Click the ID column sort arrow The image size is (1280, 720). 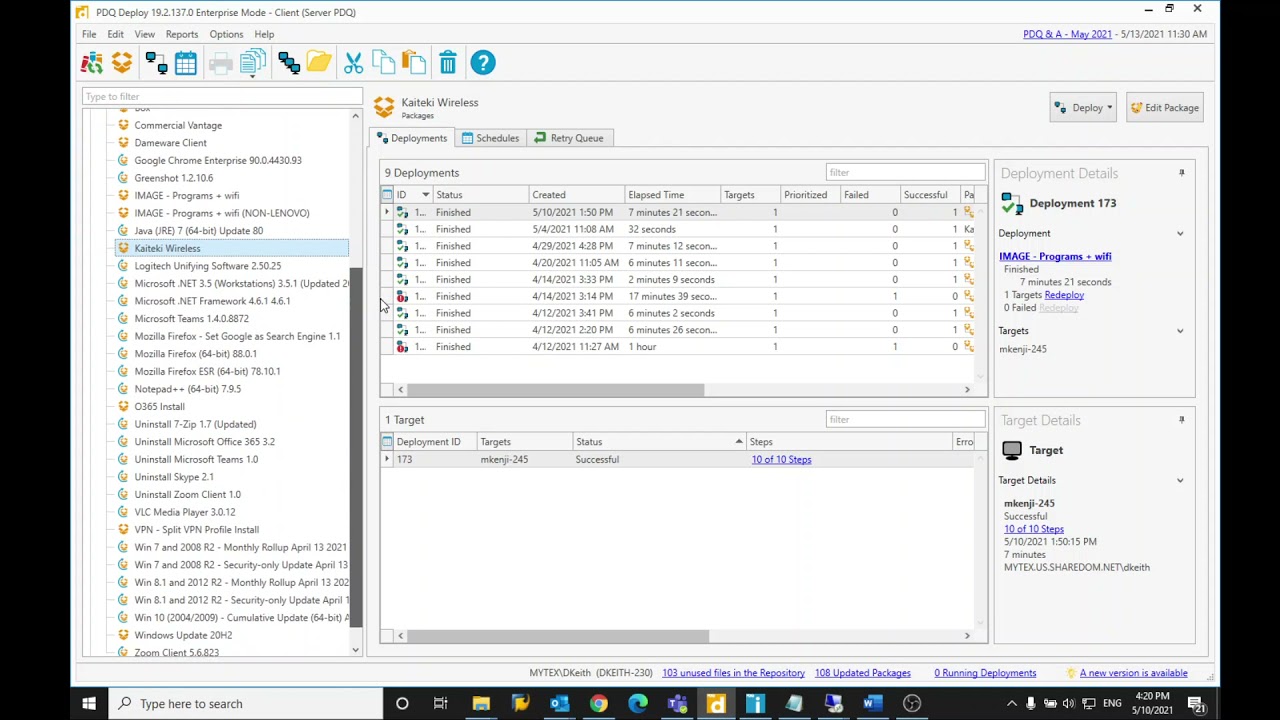coord(425,195)
